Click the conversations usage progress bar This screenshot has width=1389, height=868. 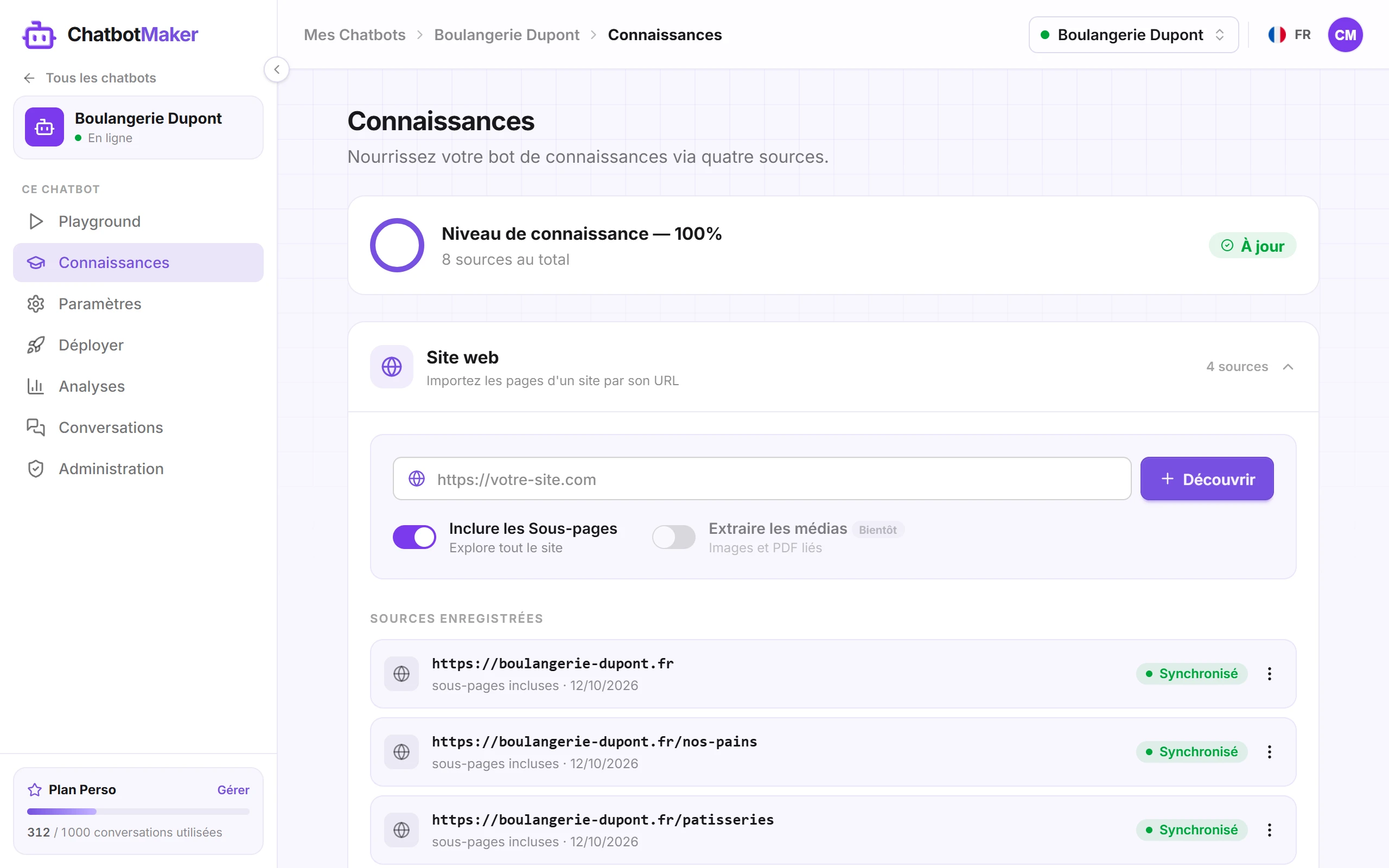138,811
